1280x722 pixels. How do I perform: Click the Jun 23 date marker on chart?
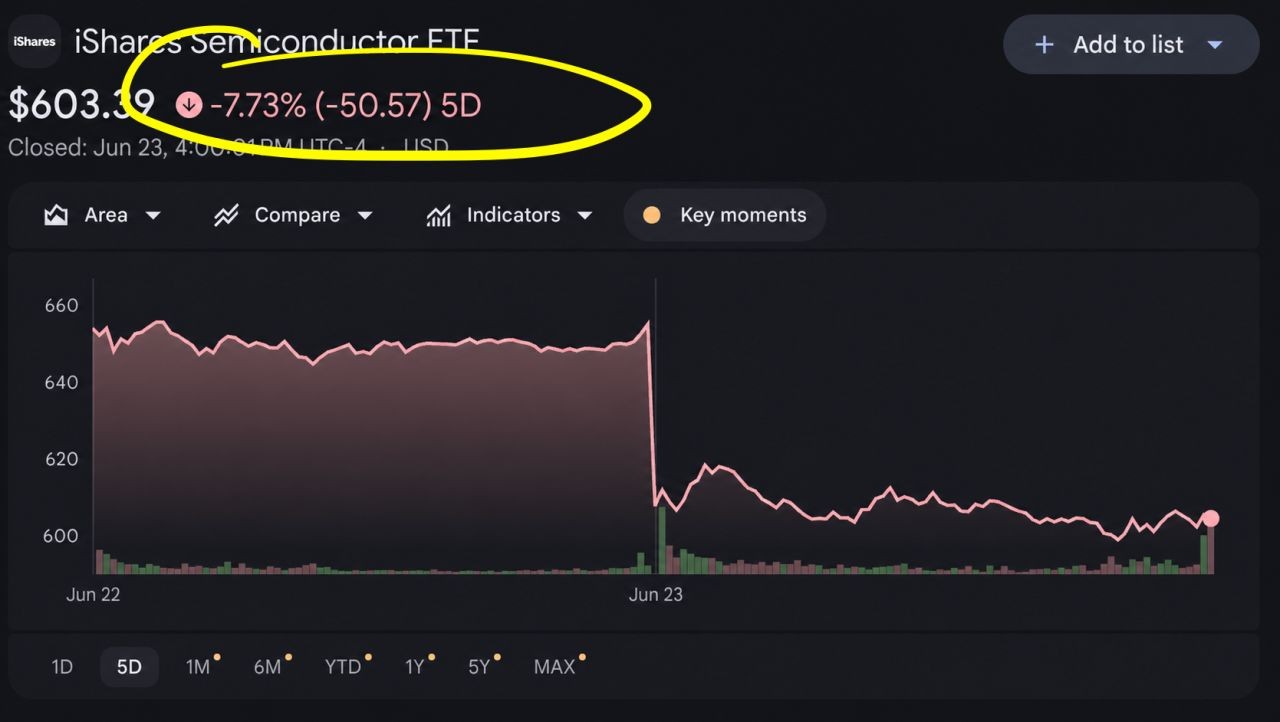click(x=656, y=594)
